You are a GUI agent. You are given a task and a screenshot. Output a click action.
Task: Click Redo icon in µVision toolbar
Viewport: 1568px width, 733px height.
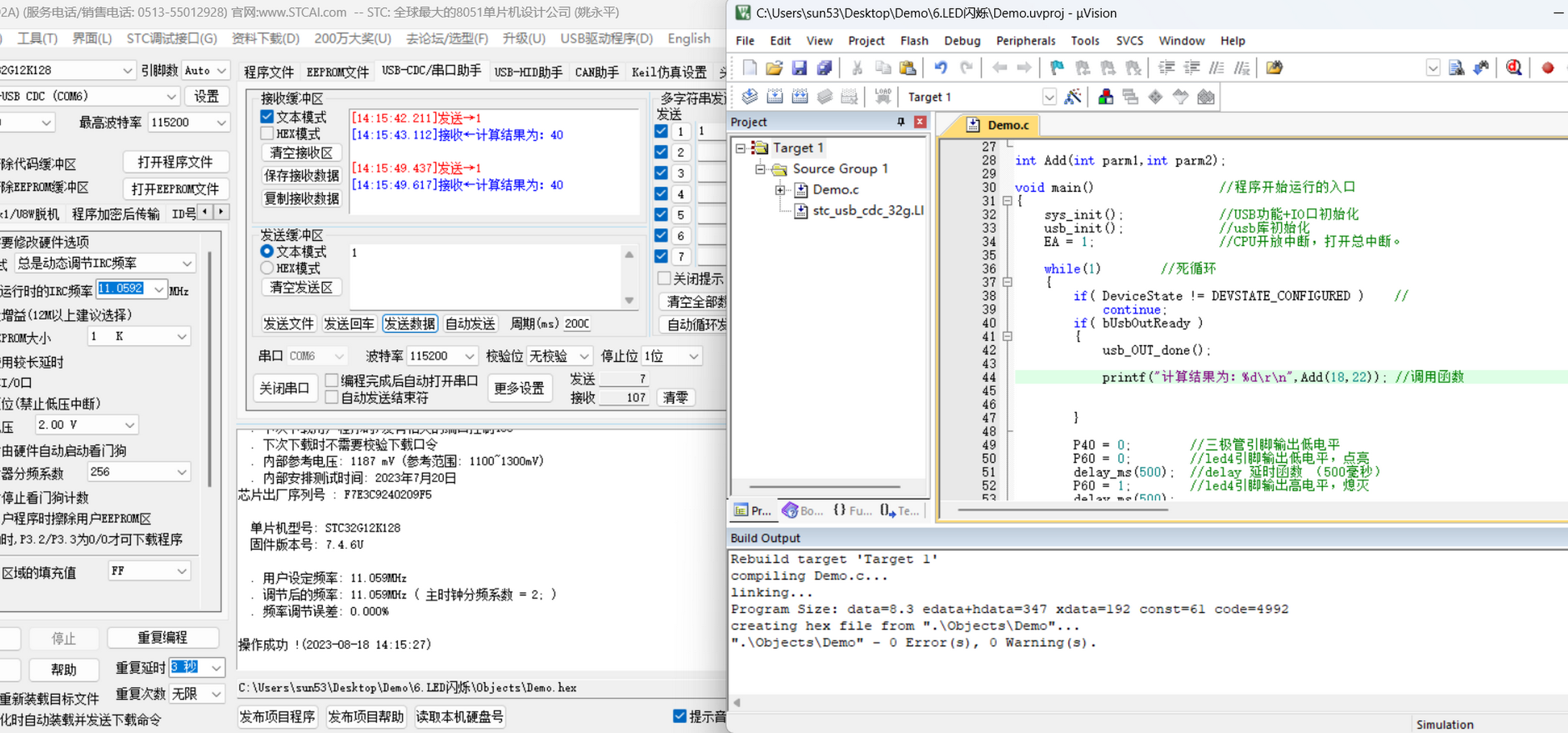click(x=966, y=68)
